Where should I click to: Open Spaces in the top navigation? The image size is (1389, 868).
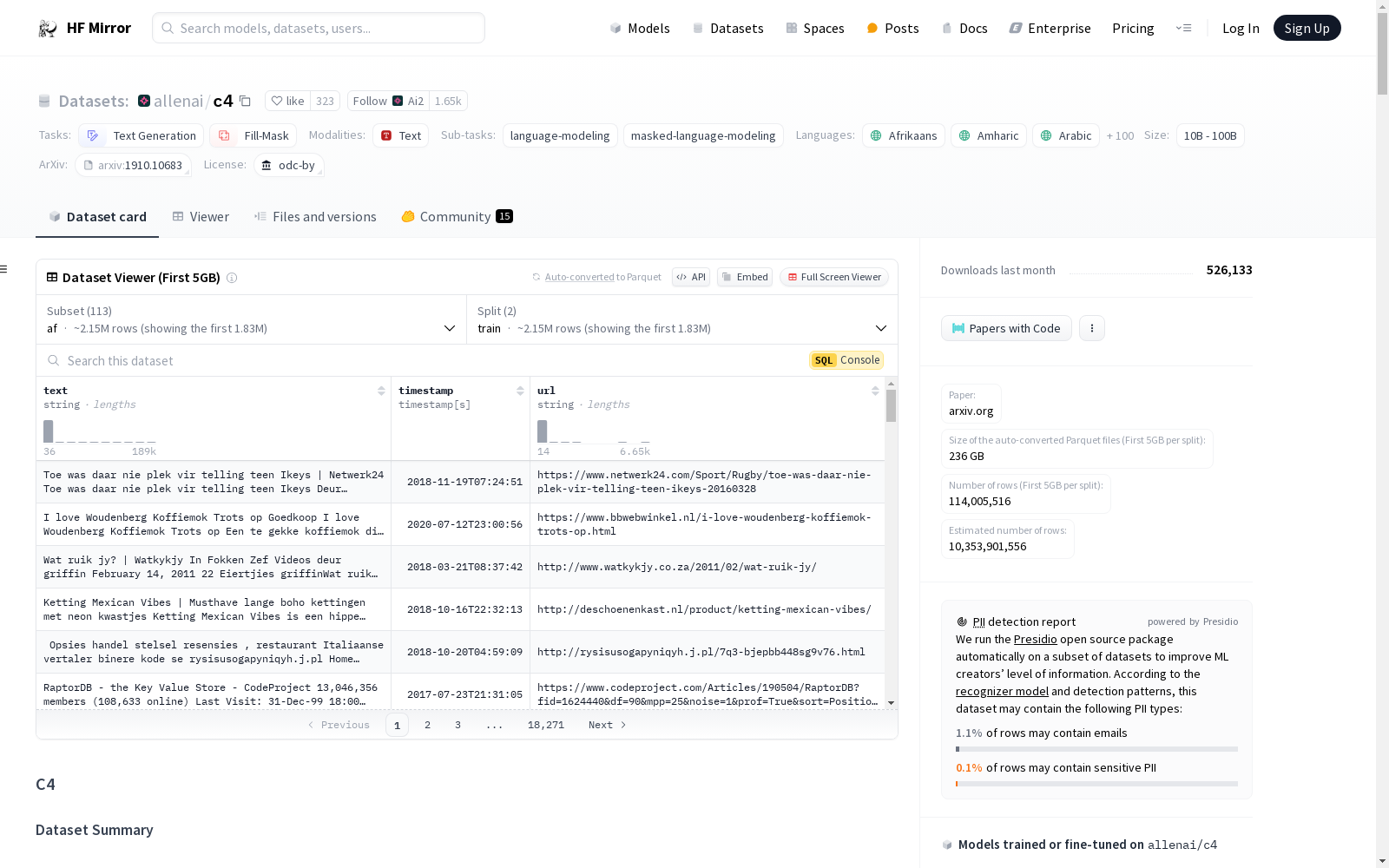[814, 28]
